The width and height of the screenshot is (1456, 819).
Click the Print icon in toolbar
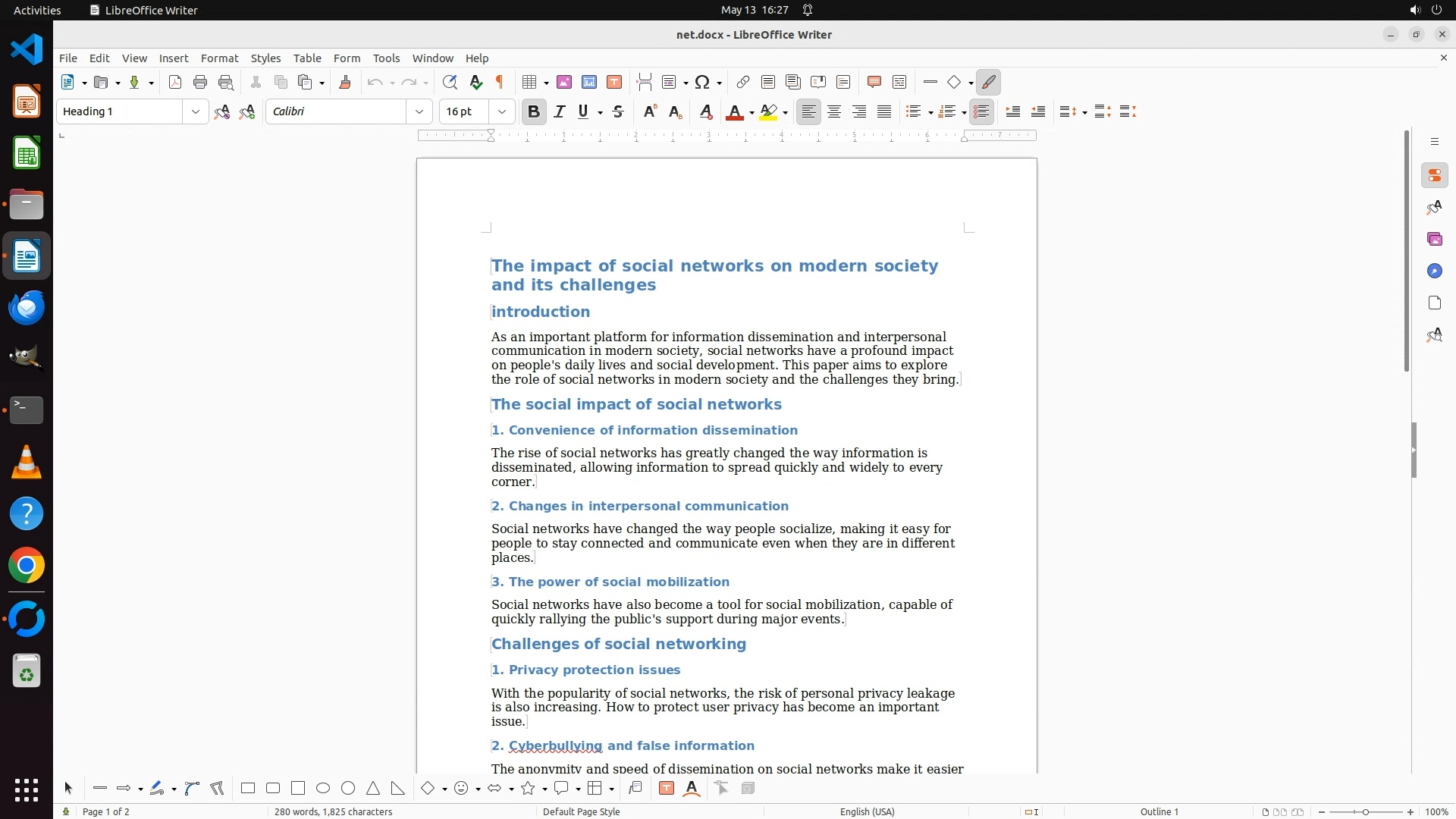tap(200, 83)
